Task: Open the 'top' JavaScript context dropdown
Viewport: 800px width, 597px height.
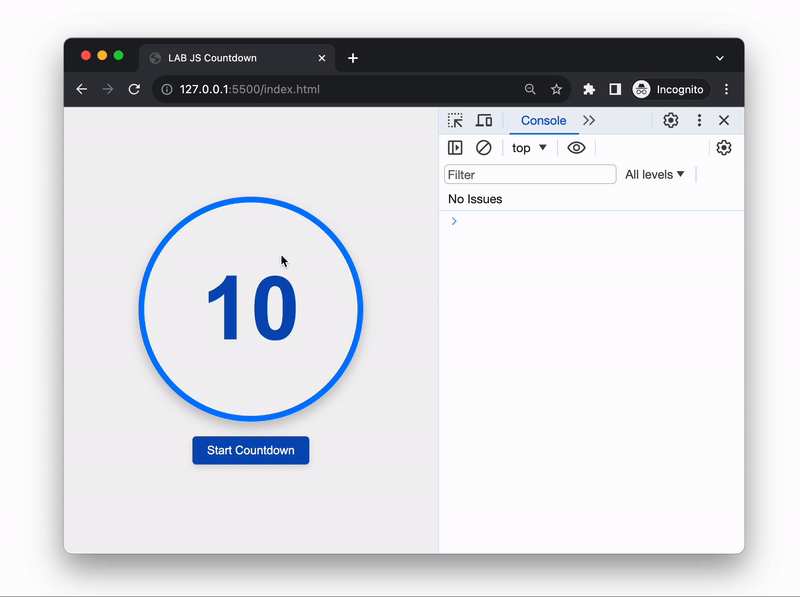Action: [x=529, y=148]
